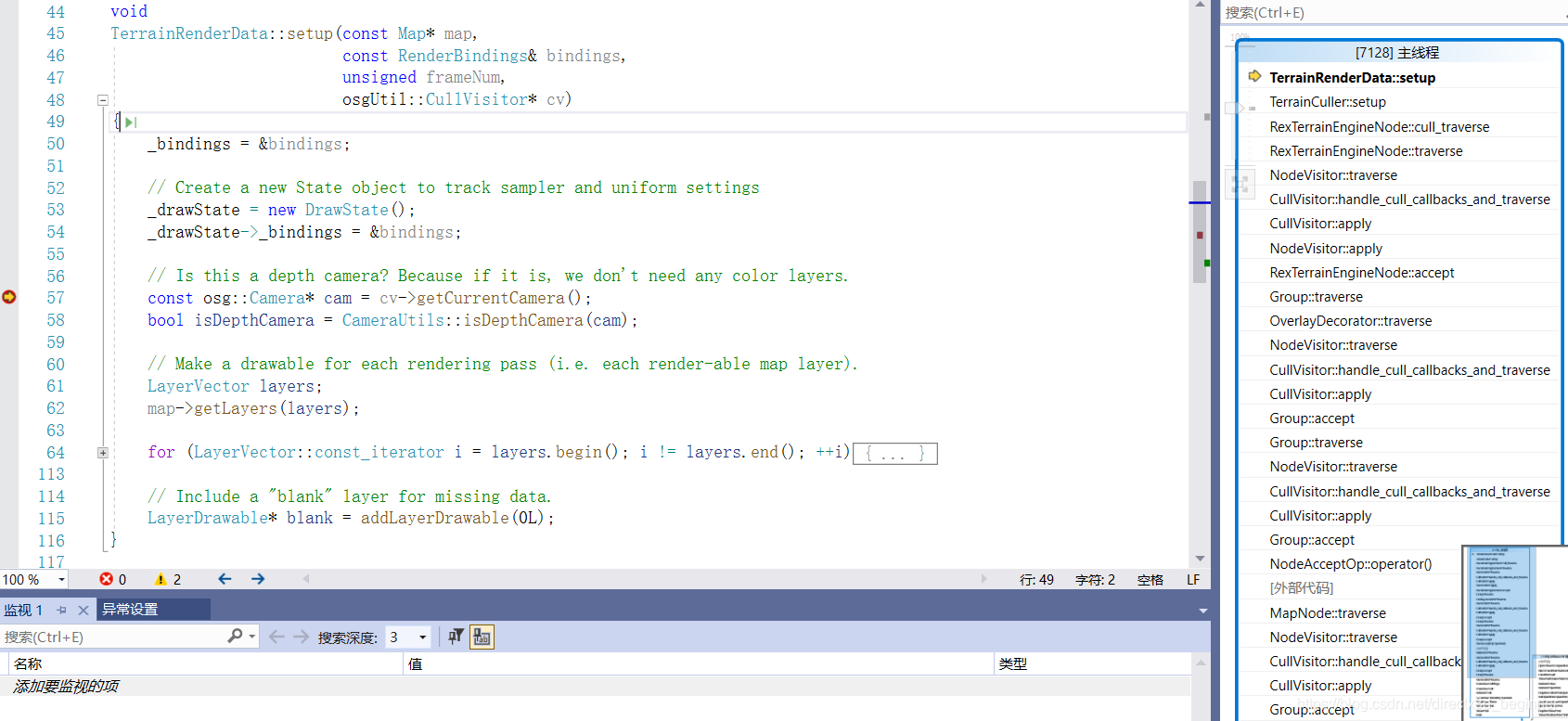Click isDepthCamera variable on line 58
1568x721 pixels.
tap(254, 320)
